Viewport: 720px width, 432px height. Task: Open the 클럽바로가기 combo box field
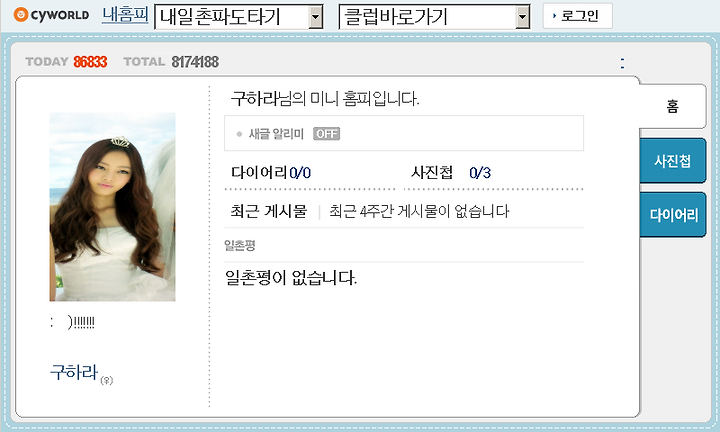[x=434, y=17]
